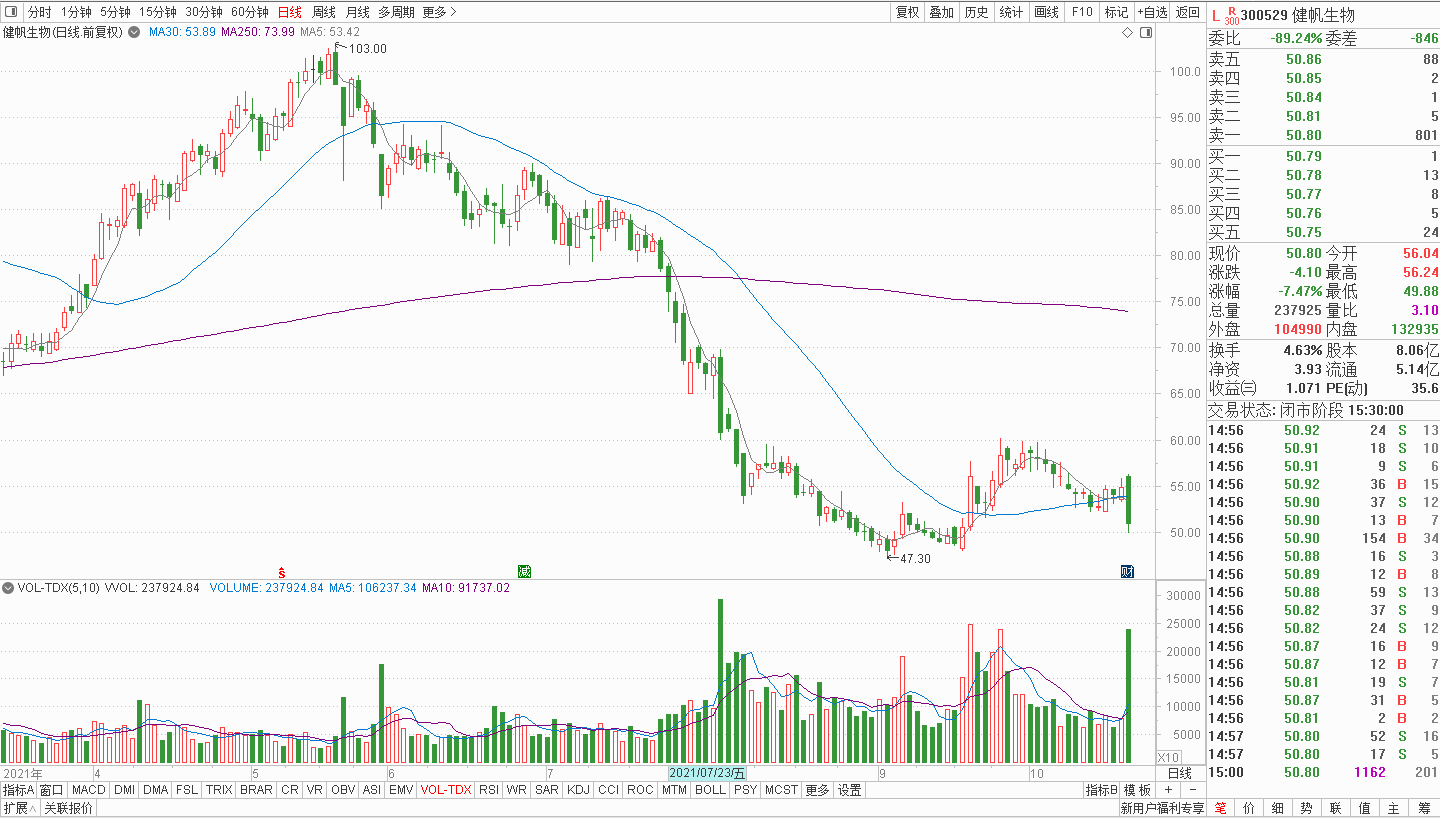The image size is (1440, 819).
Task: Open the 筹 chip distribution tab
Action: (1424, 808)
